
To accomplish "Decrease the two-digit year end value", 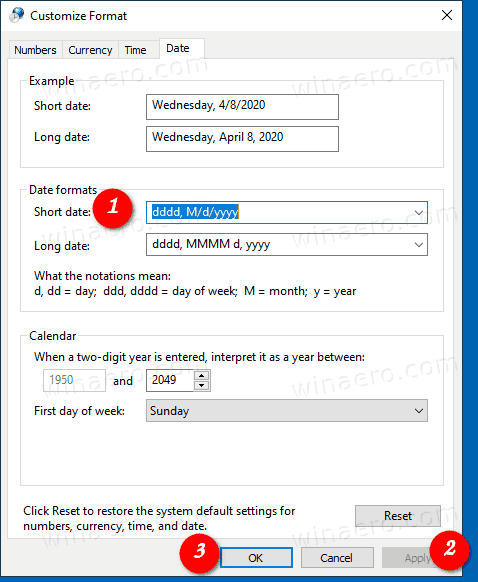I will point(202,385).
